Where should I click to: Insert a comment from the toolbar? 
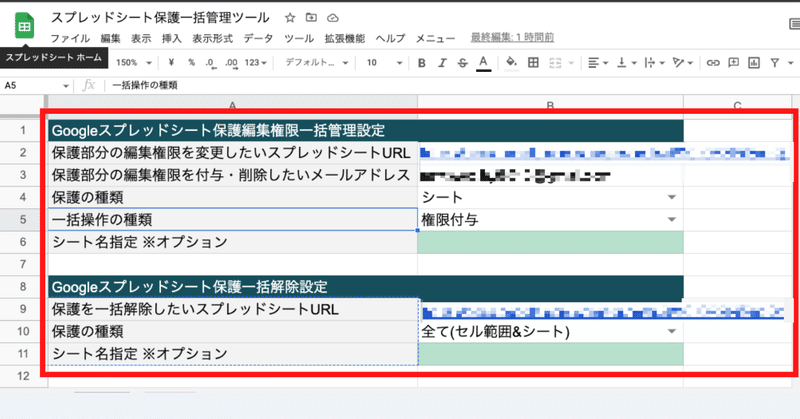[x=733, y=63]
